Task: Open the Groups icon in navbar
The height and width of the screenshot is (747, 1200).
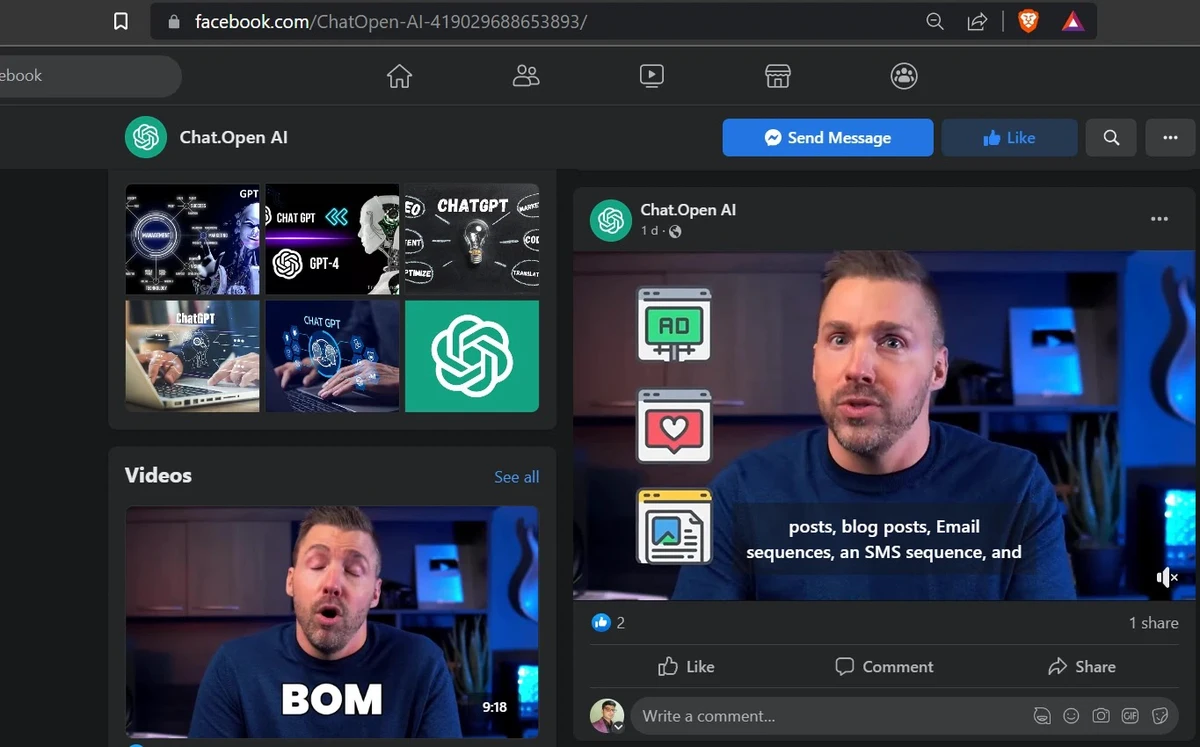Action: click(x=904, y=76)
